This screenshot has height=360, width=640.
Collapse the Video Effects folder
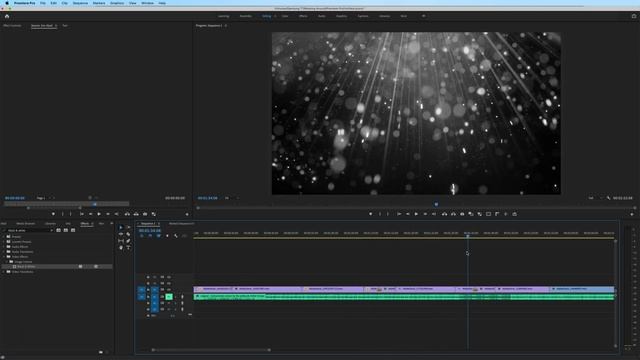[4, 257]
